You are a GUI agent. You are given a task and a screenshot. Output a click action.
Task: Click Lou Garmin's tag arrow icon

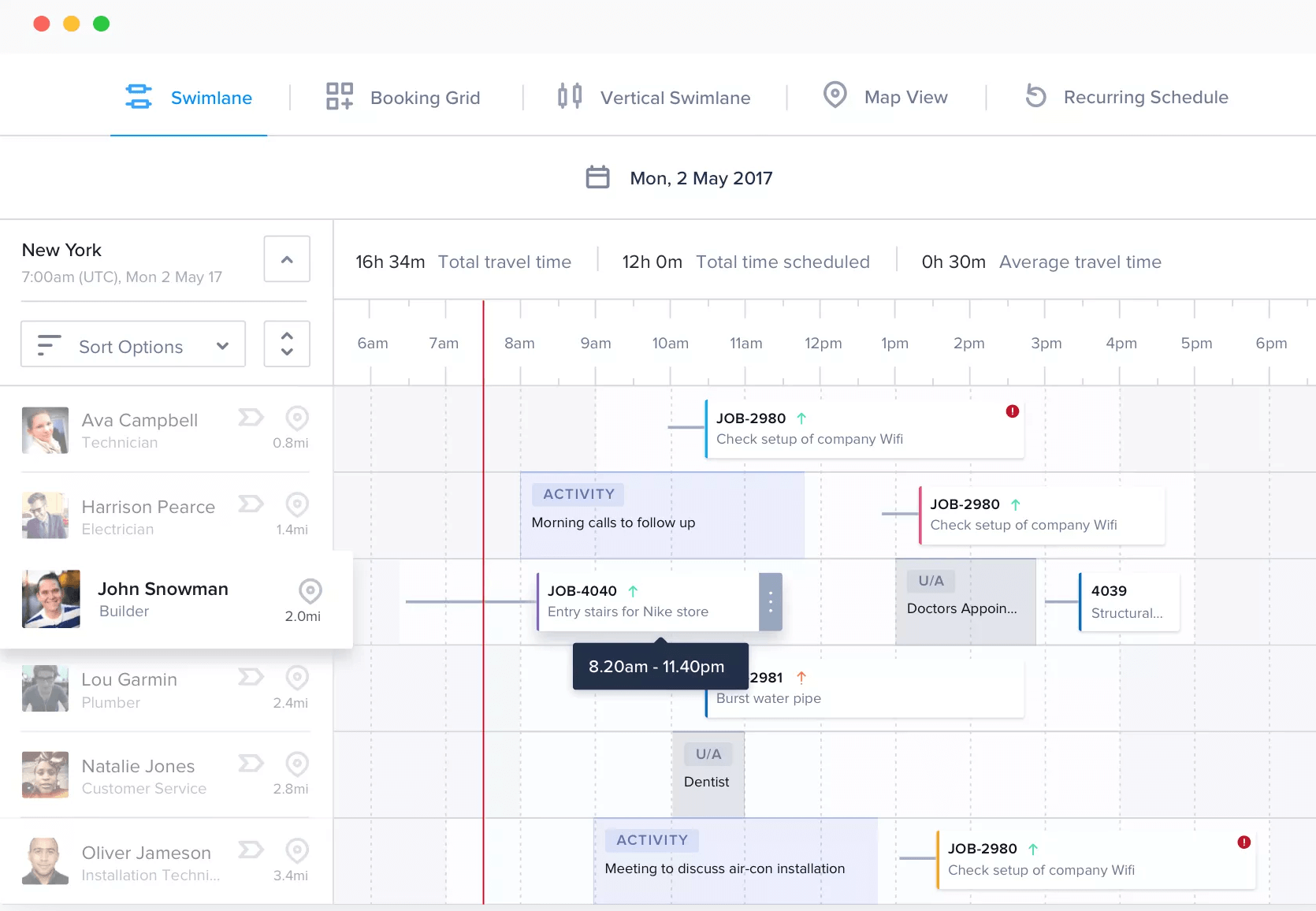coord(251,676)
